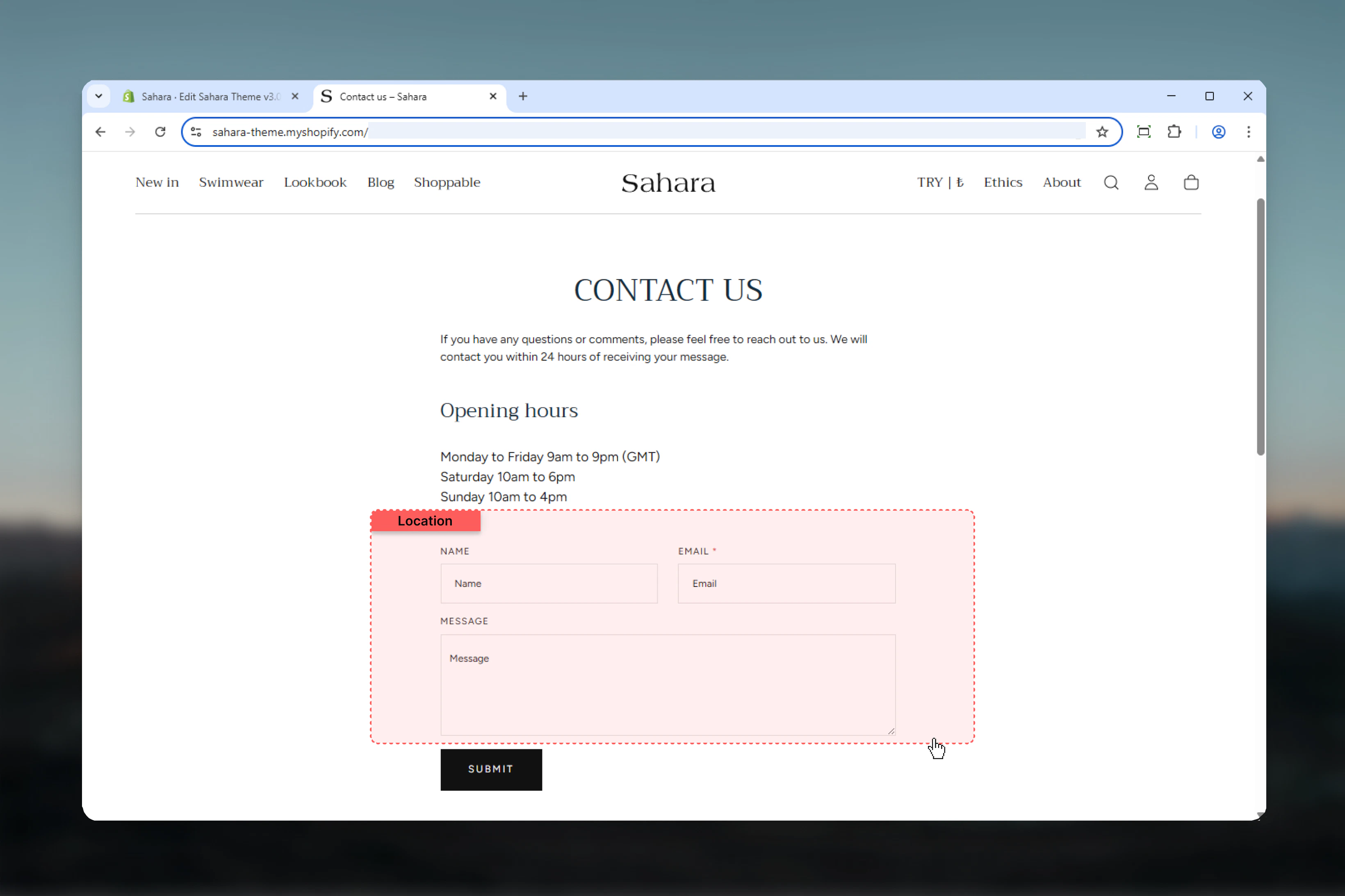Focus the Name input field
The width and height of the screenshot is (1345, 896).
549,583
